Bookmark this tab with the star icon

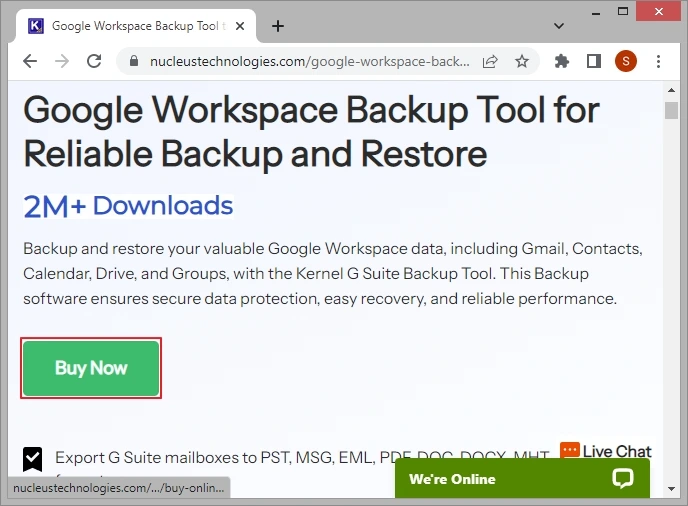click(522, 61)
